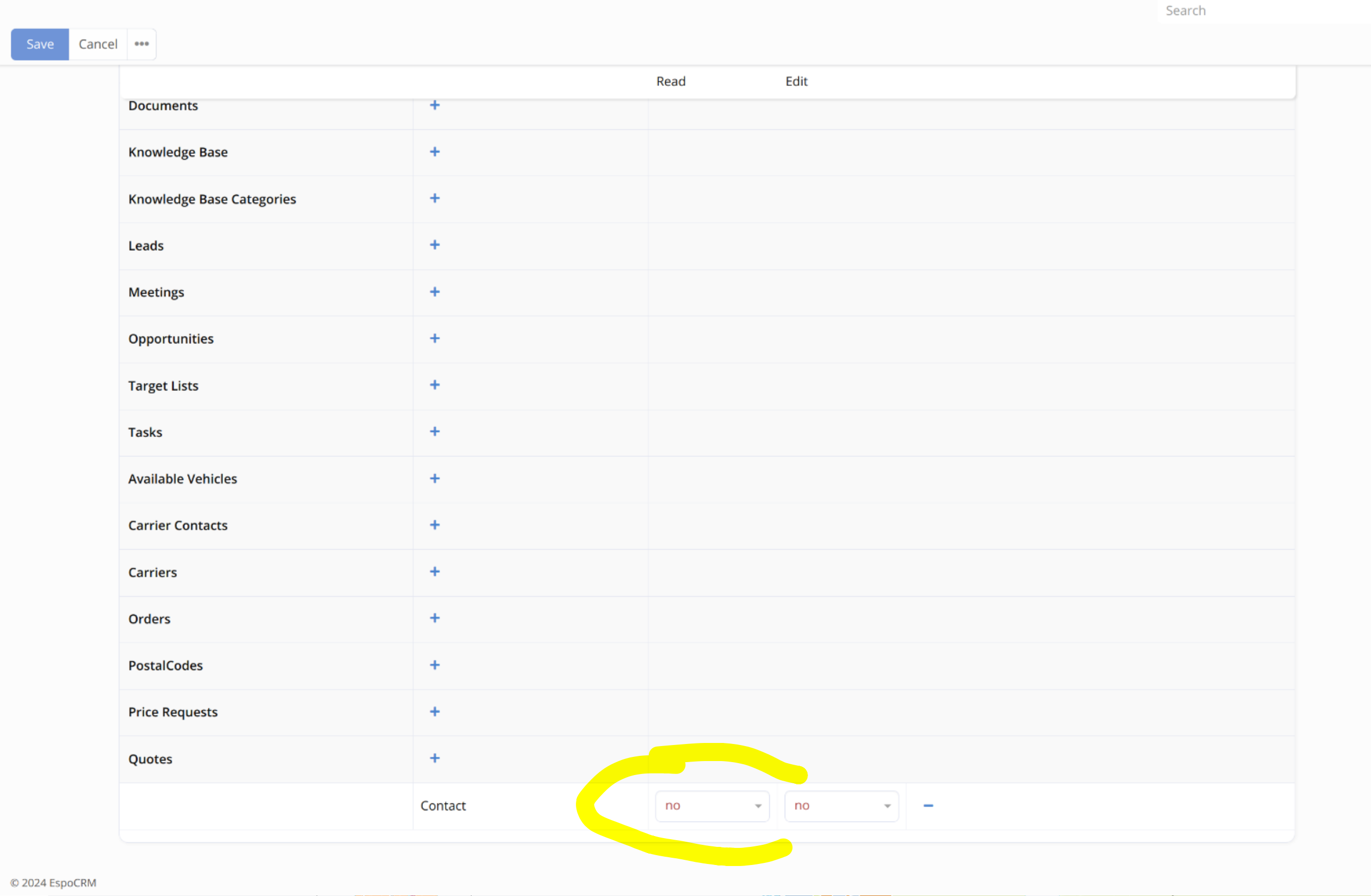The height and width of the screenshot is (896, 1371).
Task: Add field for Tasks row
Action: [x=435, y=432]
